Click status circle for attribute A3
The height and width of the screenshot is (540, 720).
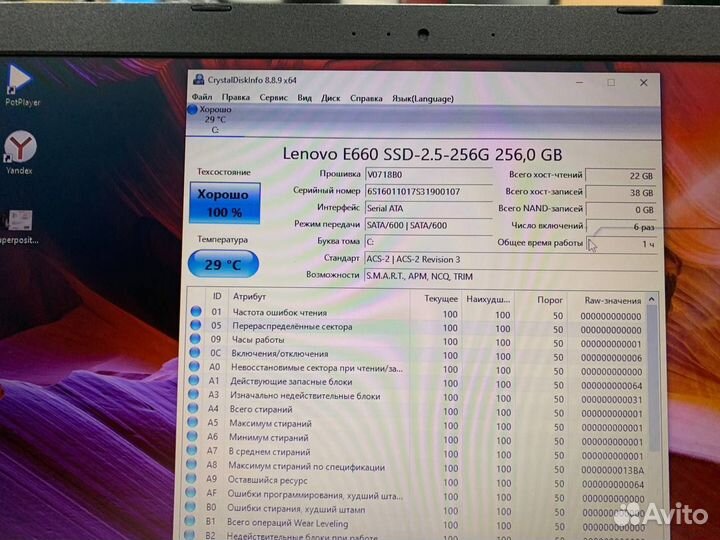point(193,394)
